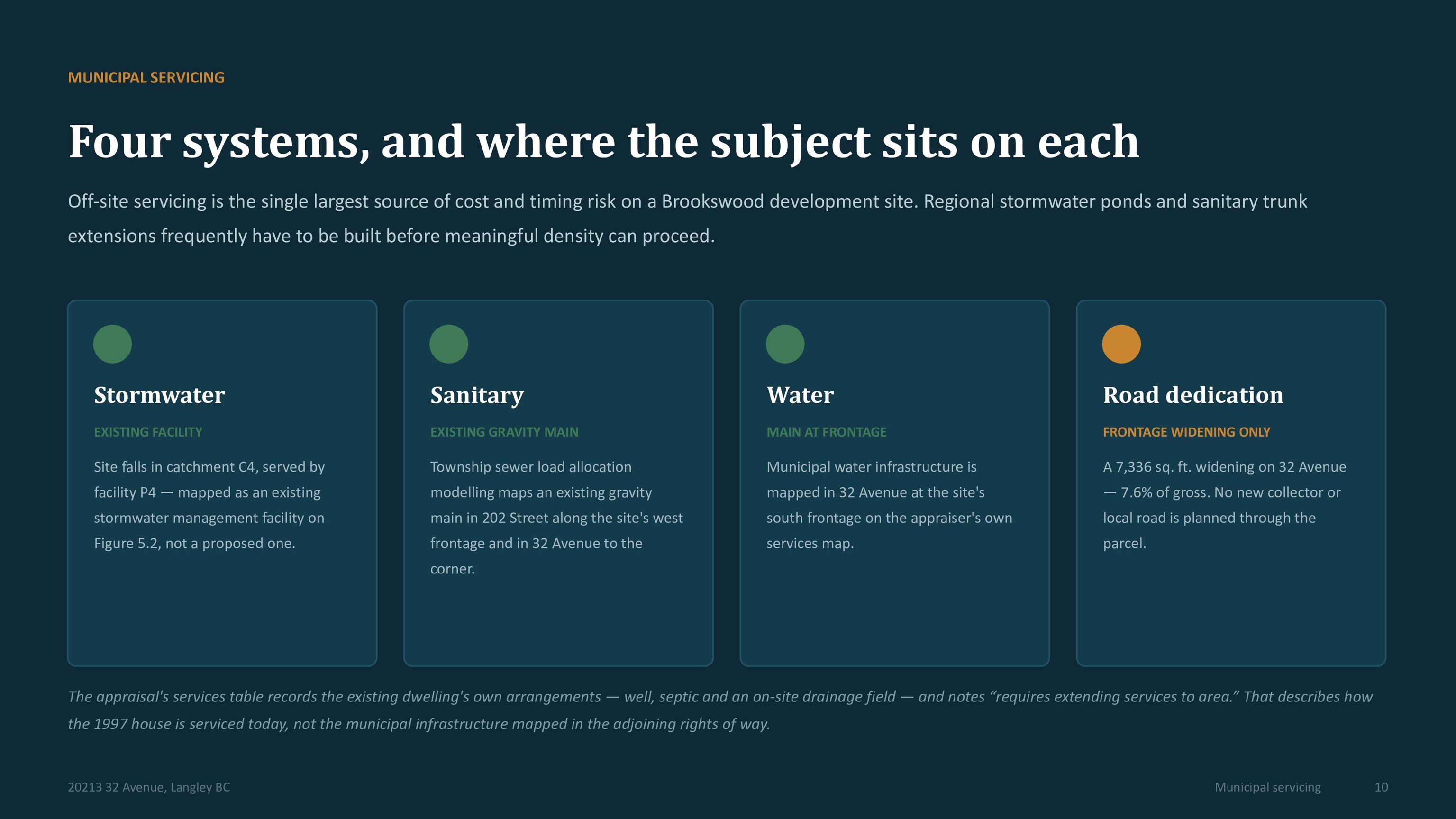This screenshot has width=1456, height=819.
Task: Click the green circle in Water card
Action: pos(785,344)
